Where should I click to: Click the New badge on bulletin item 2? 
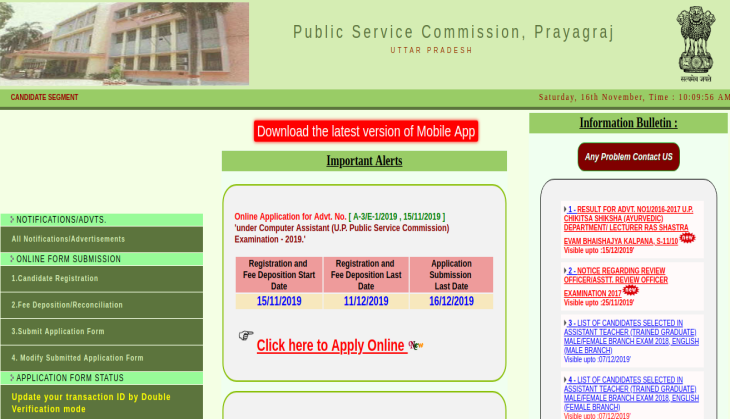click(x=630, y=290)
